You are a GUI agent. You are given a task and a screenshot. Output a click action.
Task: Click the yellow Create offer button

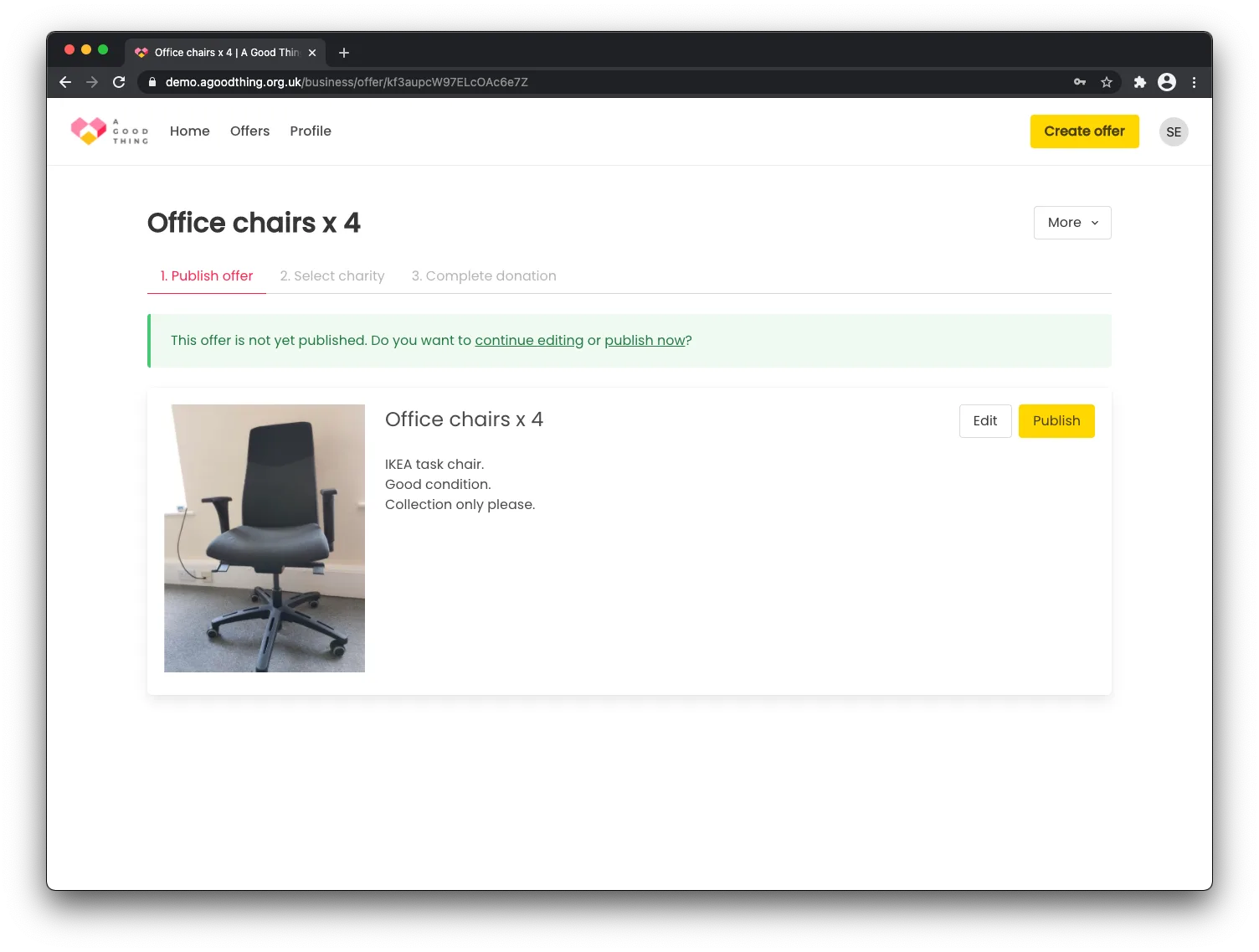coord(1085,131)
